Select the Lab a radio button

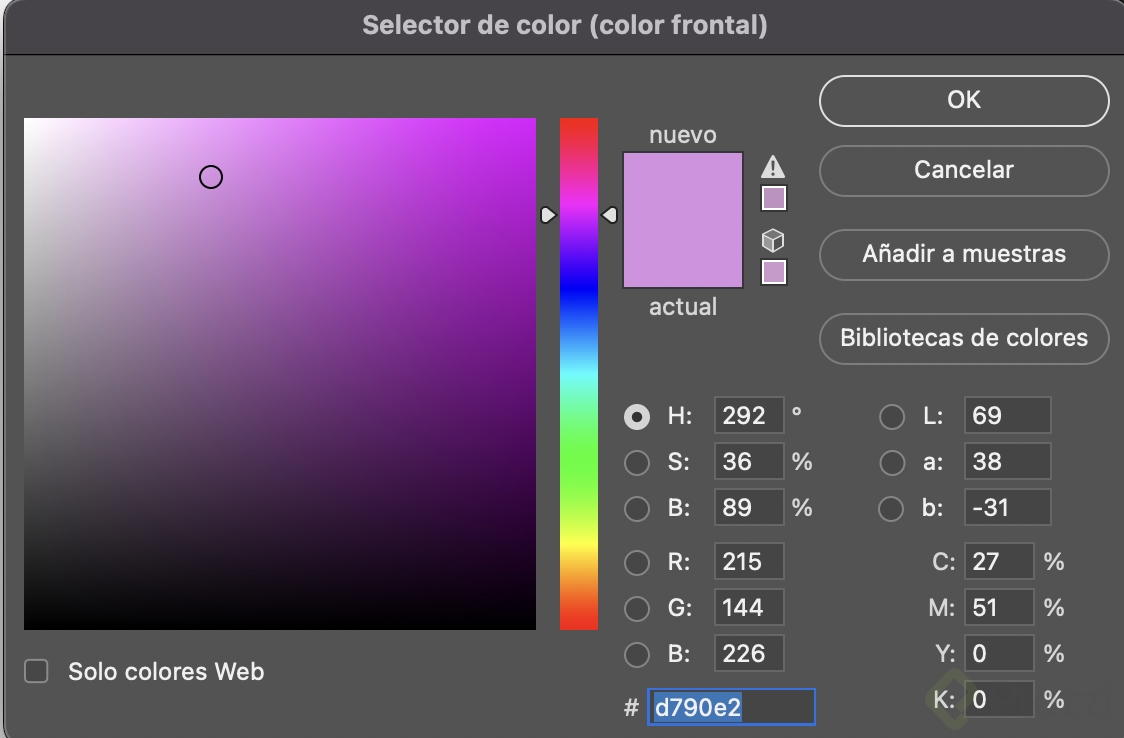891,463
